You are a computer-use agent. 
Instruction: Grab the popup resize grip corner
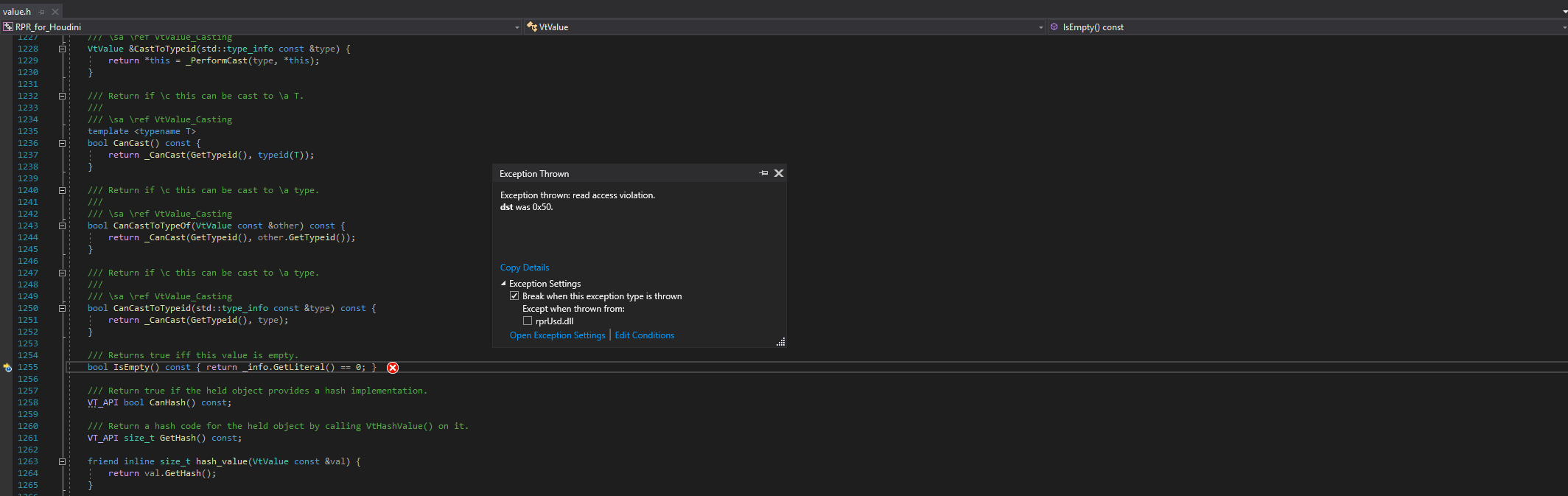[x=781, y=342]
